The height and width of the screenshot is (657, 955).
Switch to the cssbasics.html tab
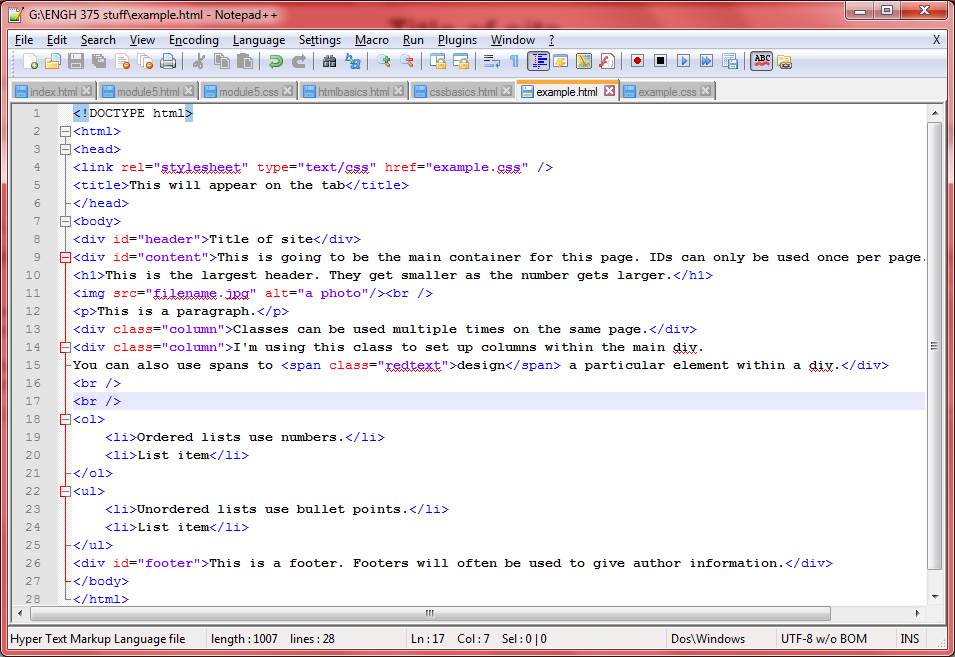(463, 91)
